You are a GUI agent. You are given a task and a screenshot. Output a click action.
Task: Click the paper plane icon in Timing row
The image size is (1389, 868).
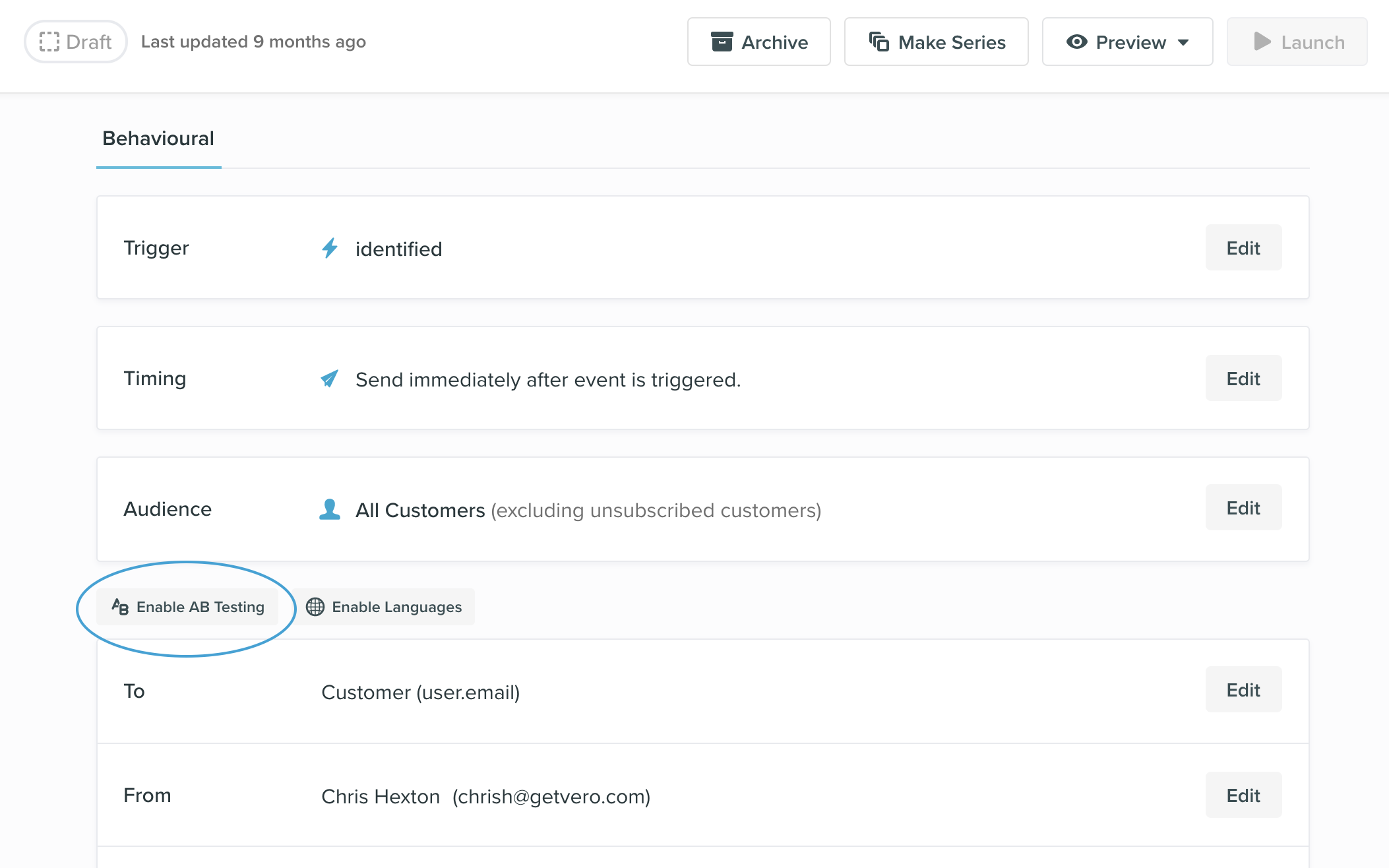[x=330, y=379]
